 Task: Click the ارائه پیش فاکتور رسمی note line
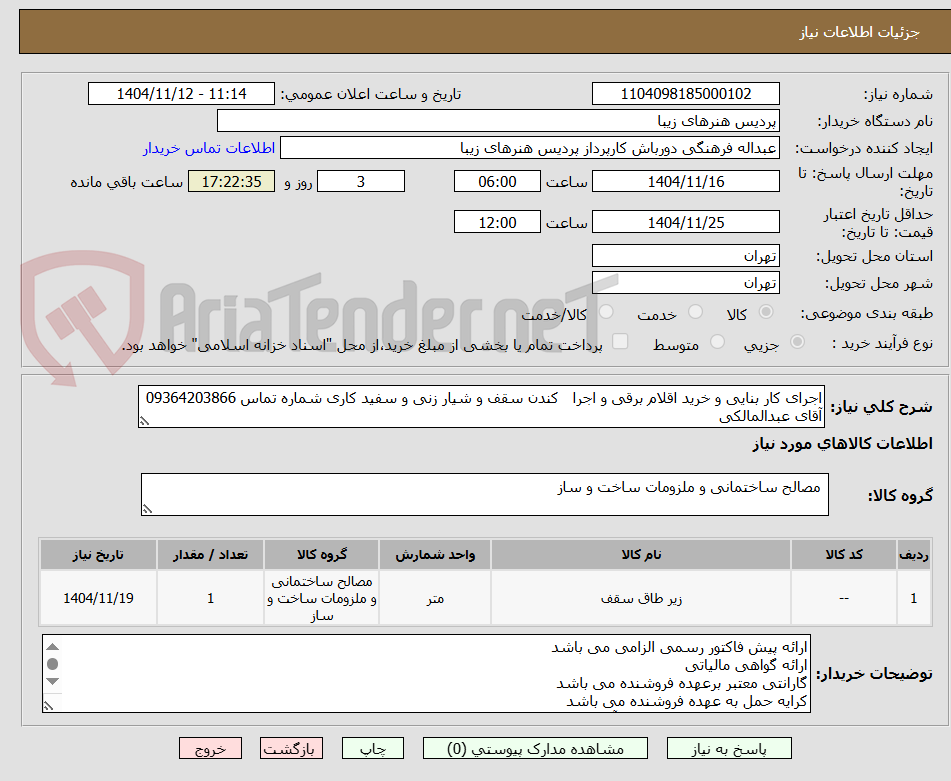click(679, 648)
